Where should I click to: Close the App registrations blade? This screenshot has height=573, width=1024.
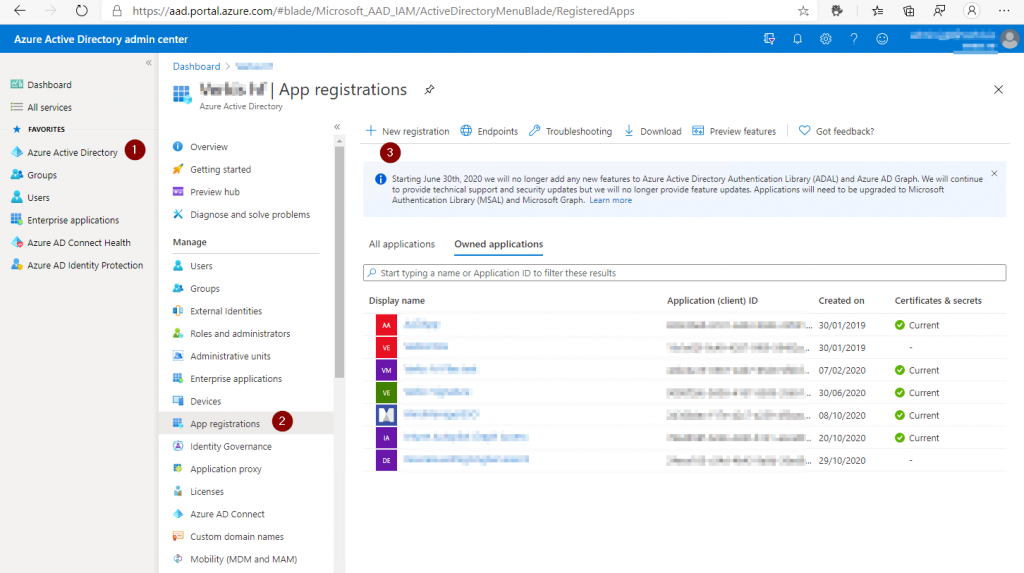pyautogui.click(x=998, y=90)
